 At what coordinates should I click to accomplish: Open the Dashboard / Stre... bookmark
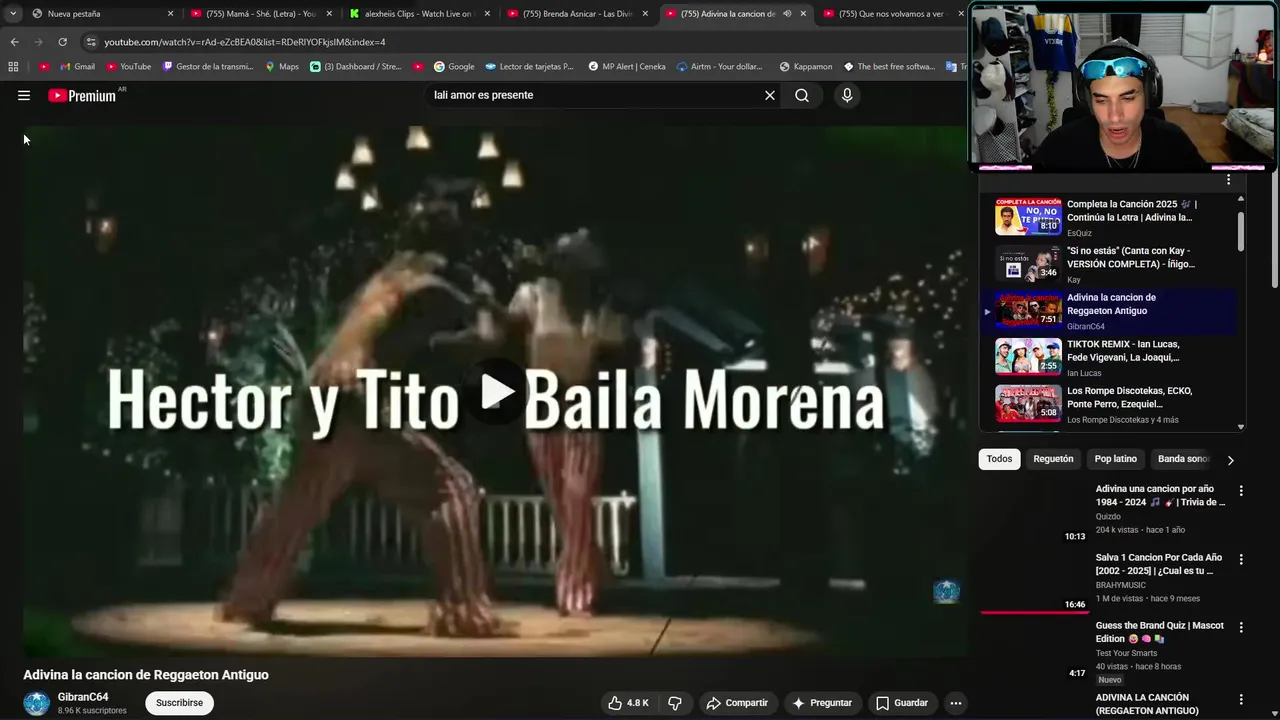coord(356,67)
